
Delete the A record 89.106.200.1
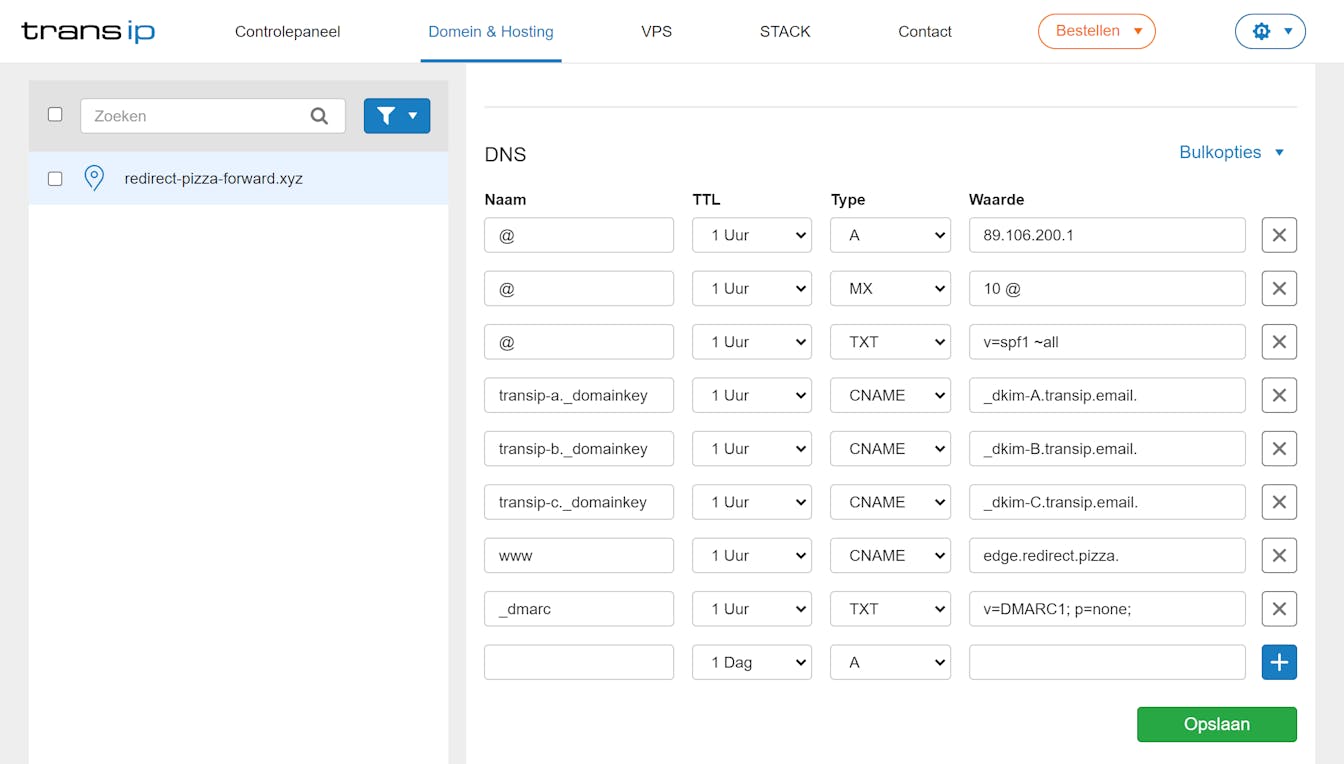tap(1279, 235)
